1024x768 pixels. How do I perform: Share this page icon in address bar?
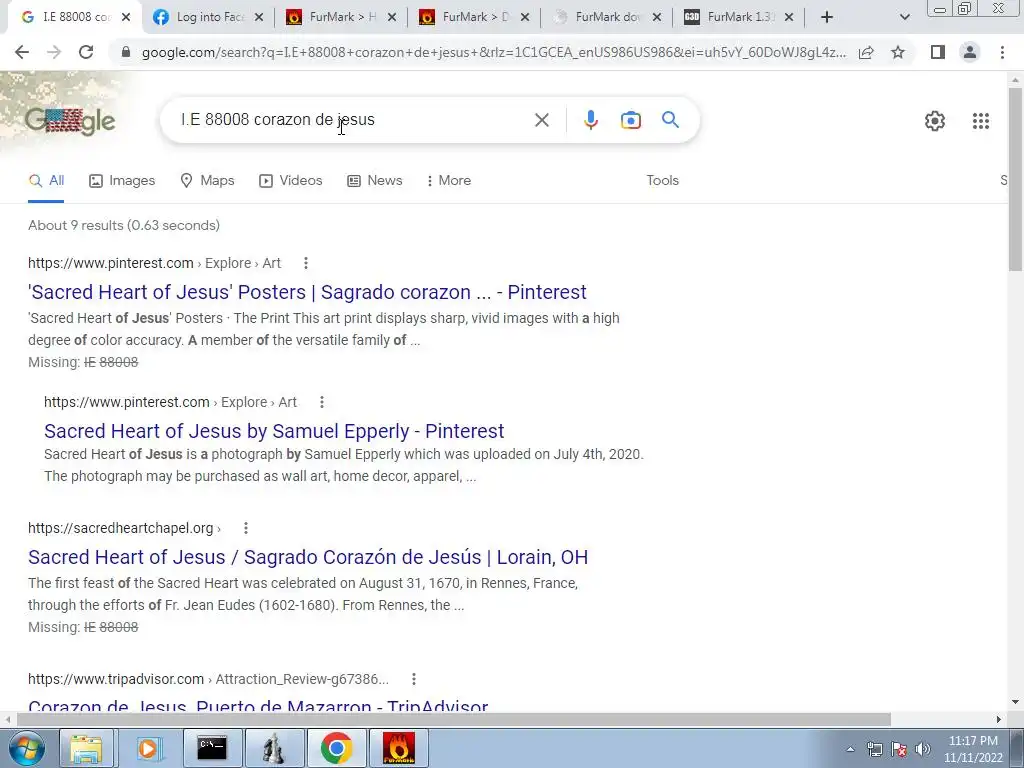click(866, 52)
